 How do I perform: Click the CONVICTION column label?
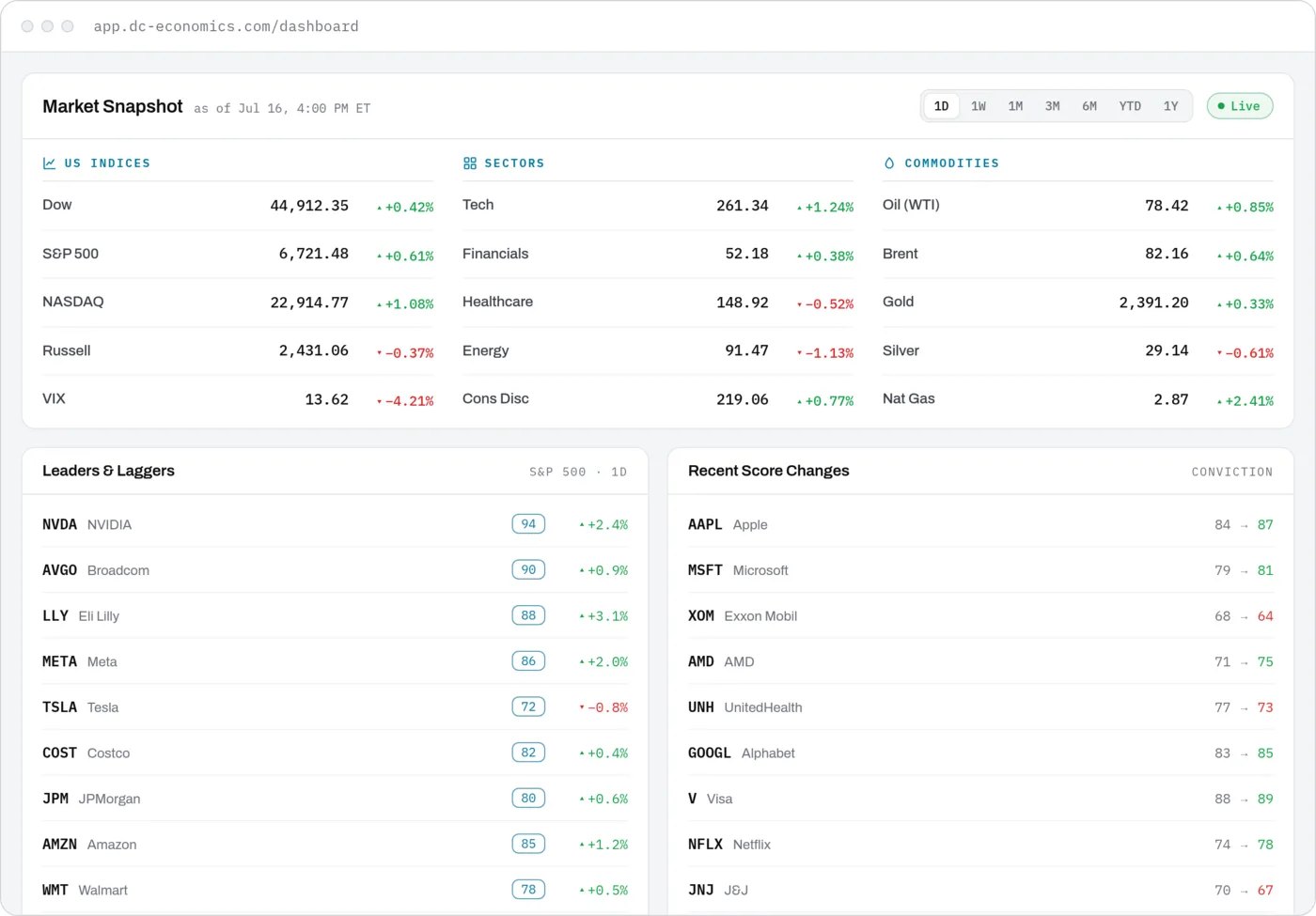pyautogui.click(x=1231, y=472)
